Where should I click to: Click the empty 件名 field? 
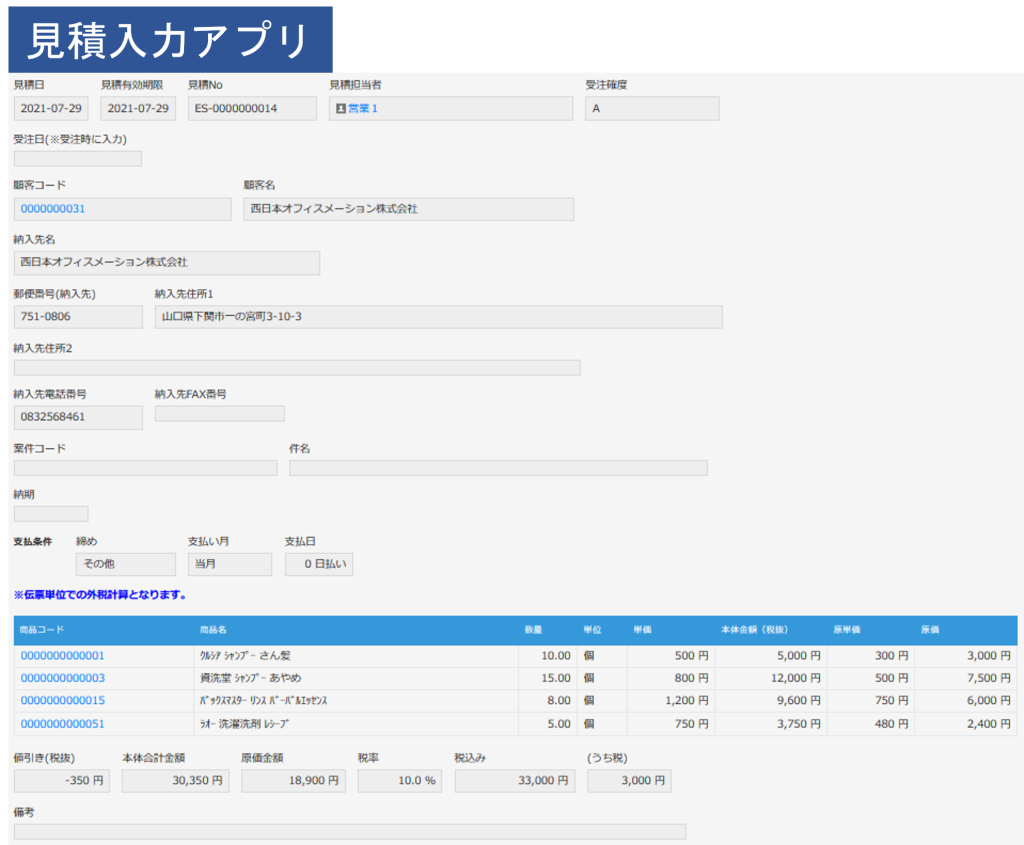498,468
